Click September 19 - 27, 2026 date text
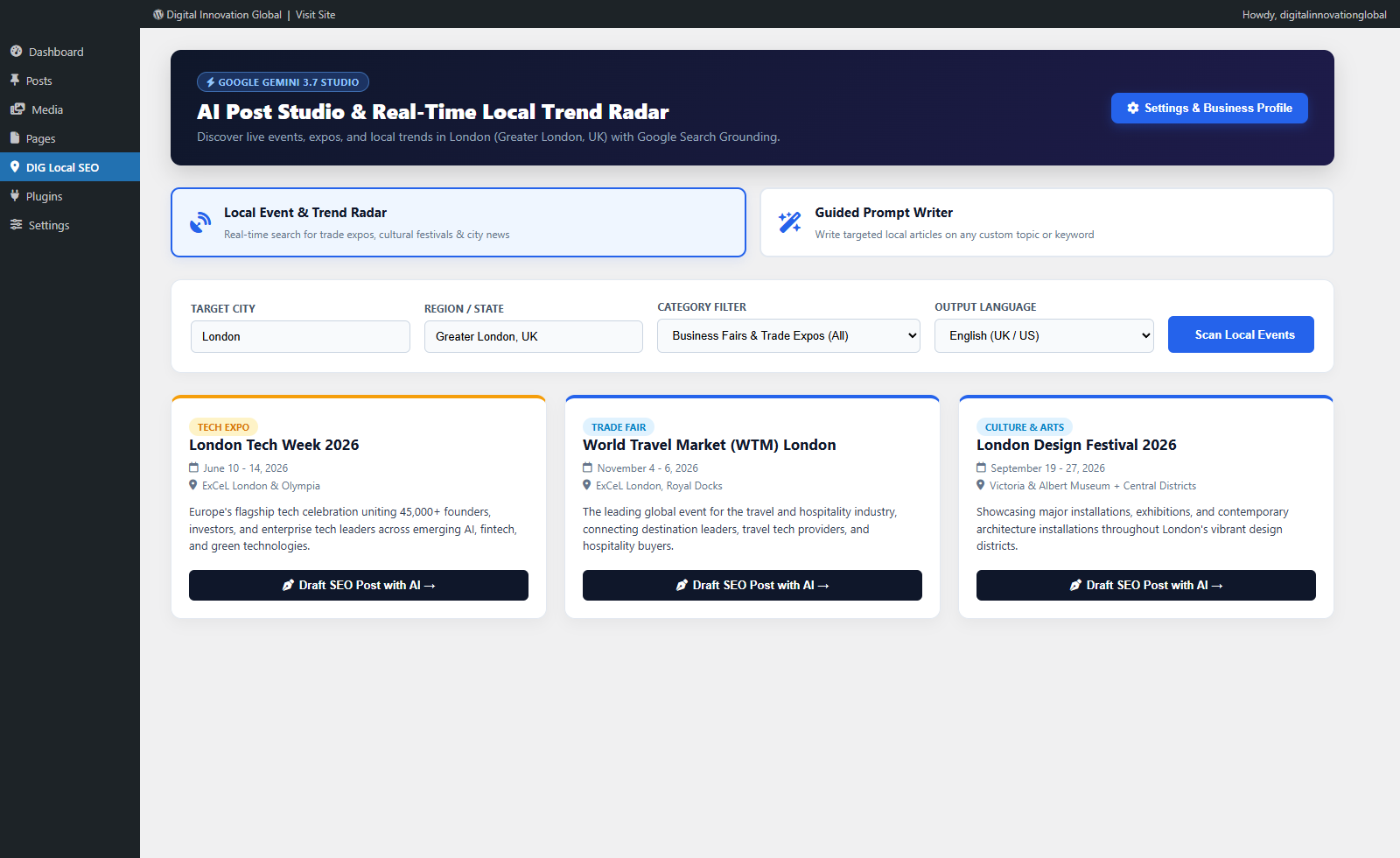Image resolution: width=1400 pixels, height=858 pixels. (x=1047, y=468)
